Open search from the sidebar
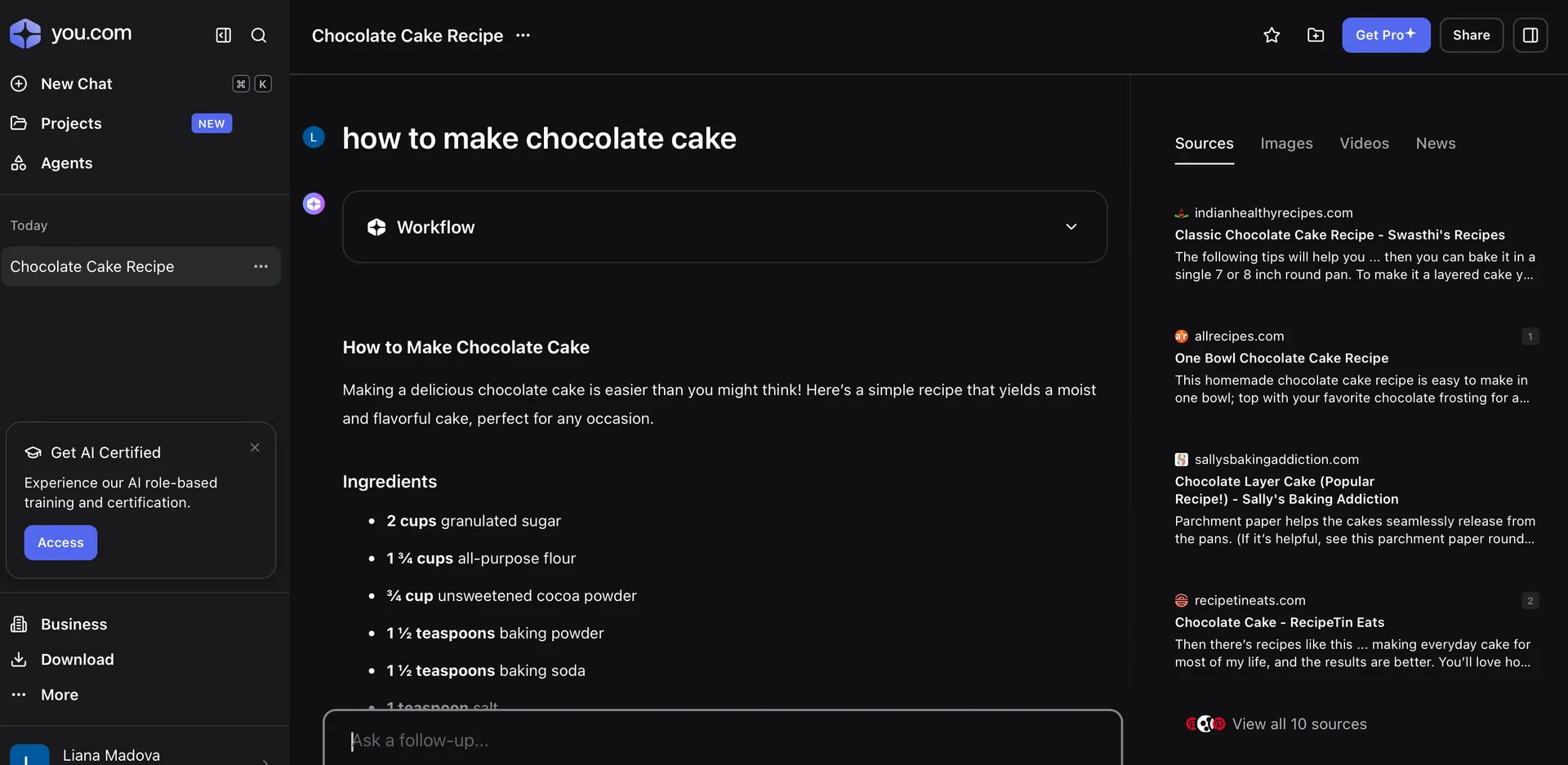Viewport: 1568px width, 765px height. tap(259, 35)
